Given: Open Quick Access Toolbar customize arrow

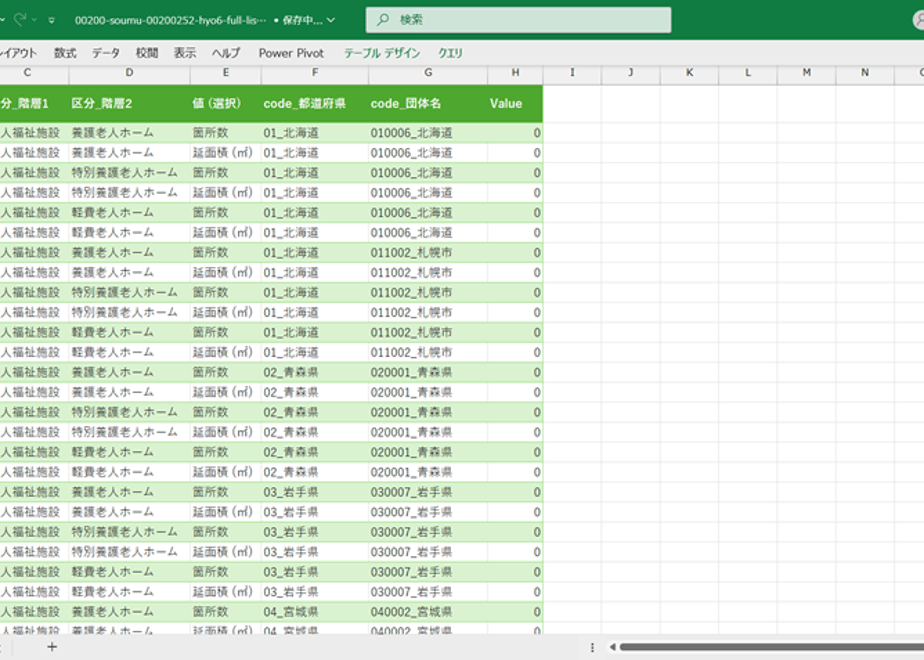Looking at the screenshot, I should point(52,20).
